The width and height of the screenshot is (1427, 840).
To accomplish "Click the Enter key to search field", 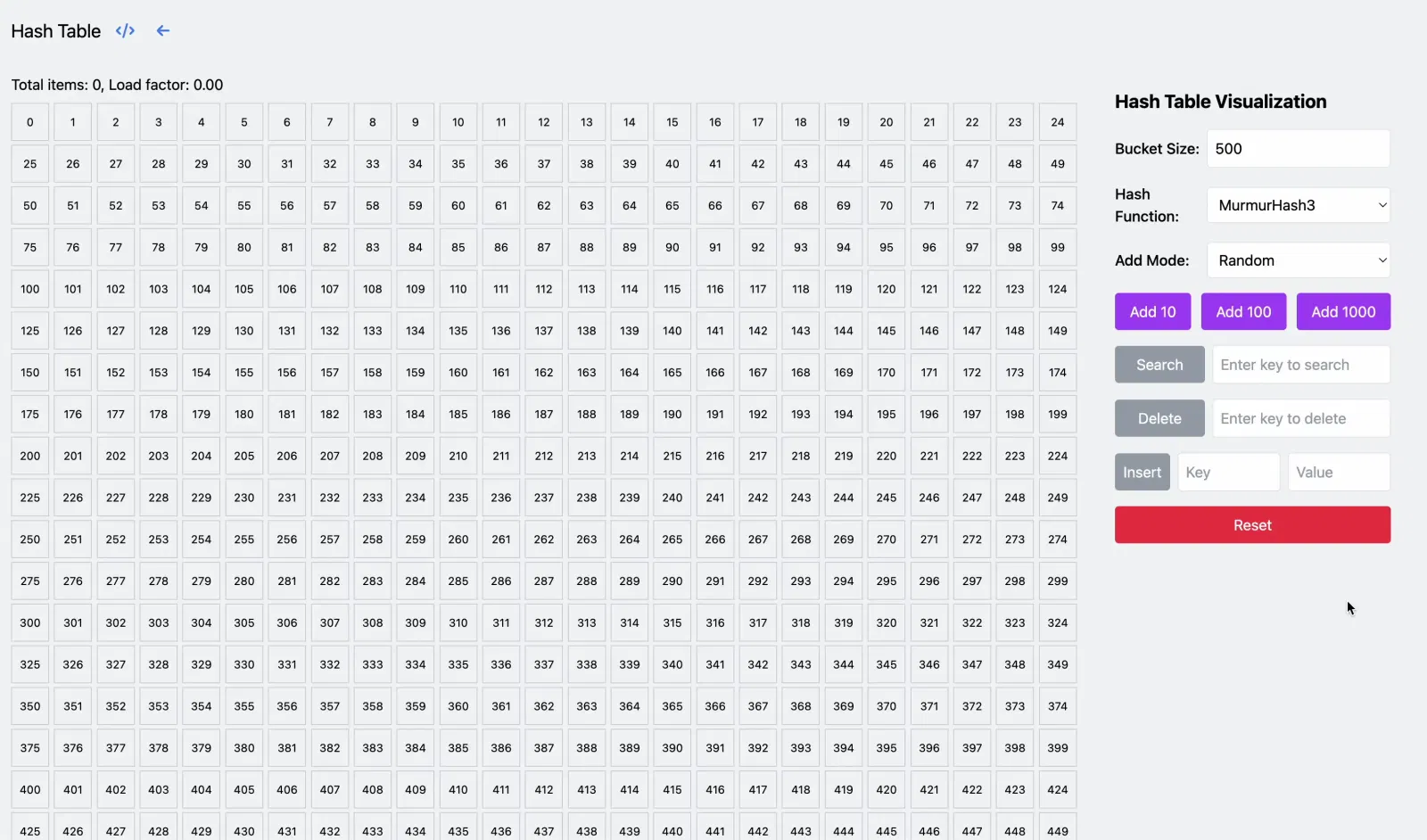I will (x=1300, y=365).
